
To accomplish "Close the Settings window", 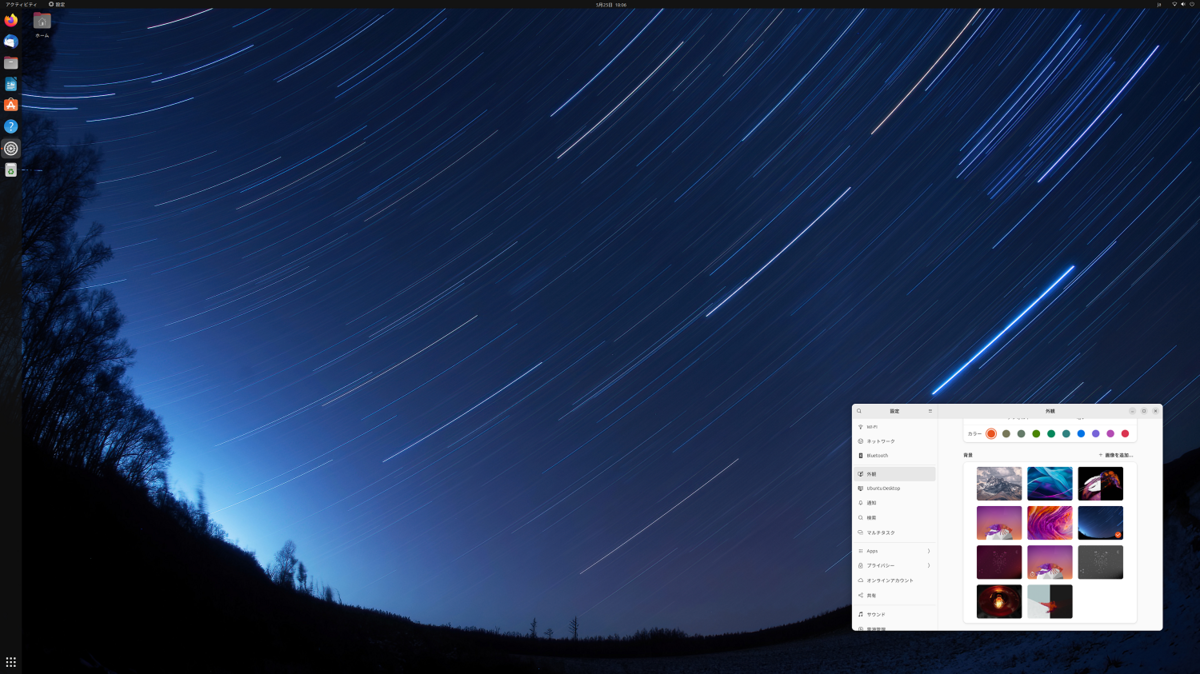I will [1155, 411].
